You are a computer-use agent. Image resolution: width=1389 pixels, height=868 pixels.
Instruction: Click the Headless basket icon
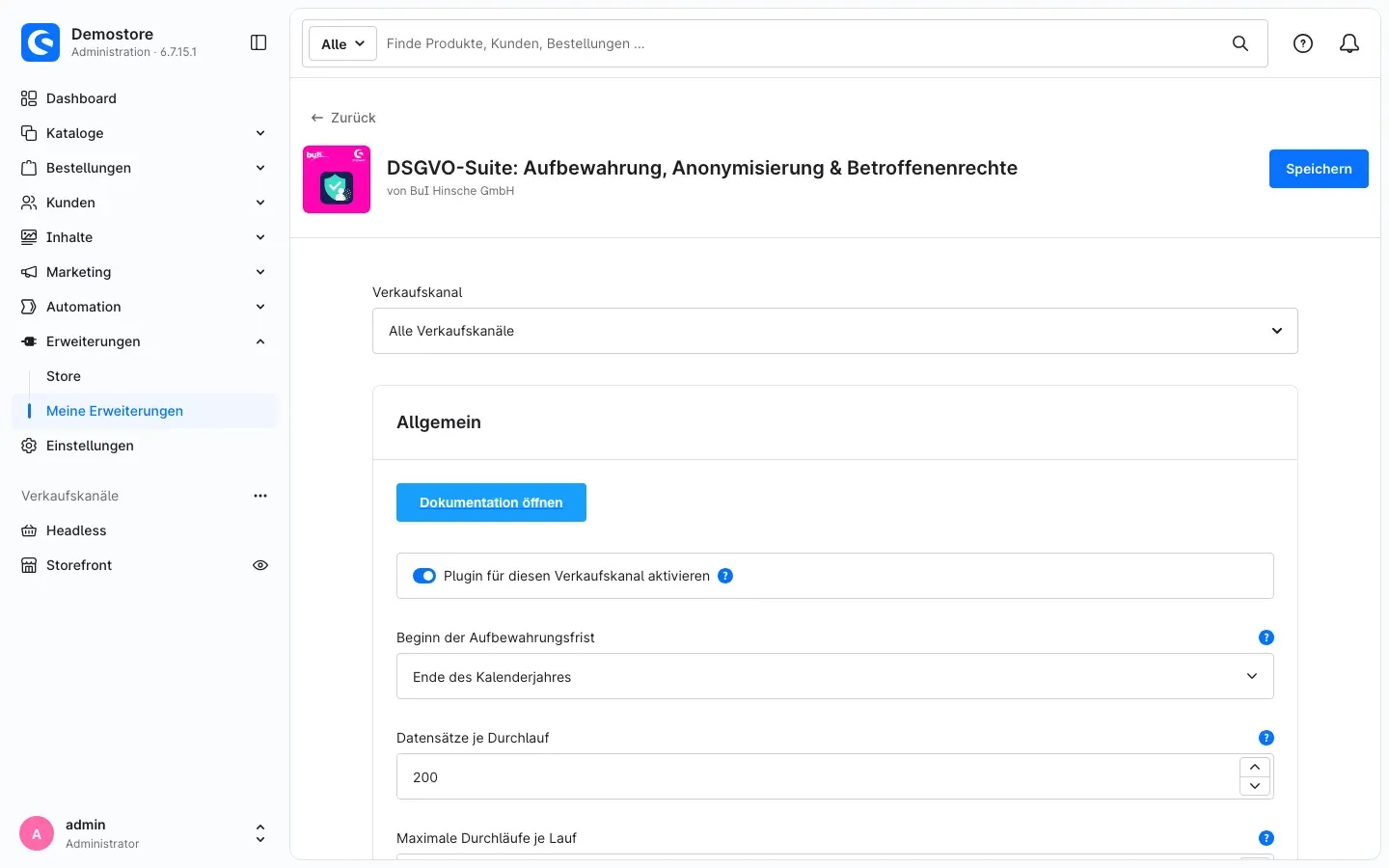click(29, 530)
